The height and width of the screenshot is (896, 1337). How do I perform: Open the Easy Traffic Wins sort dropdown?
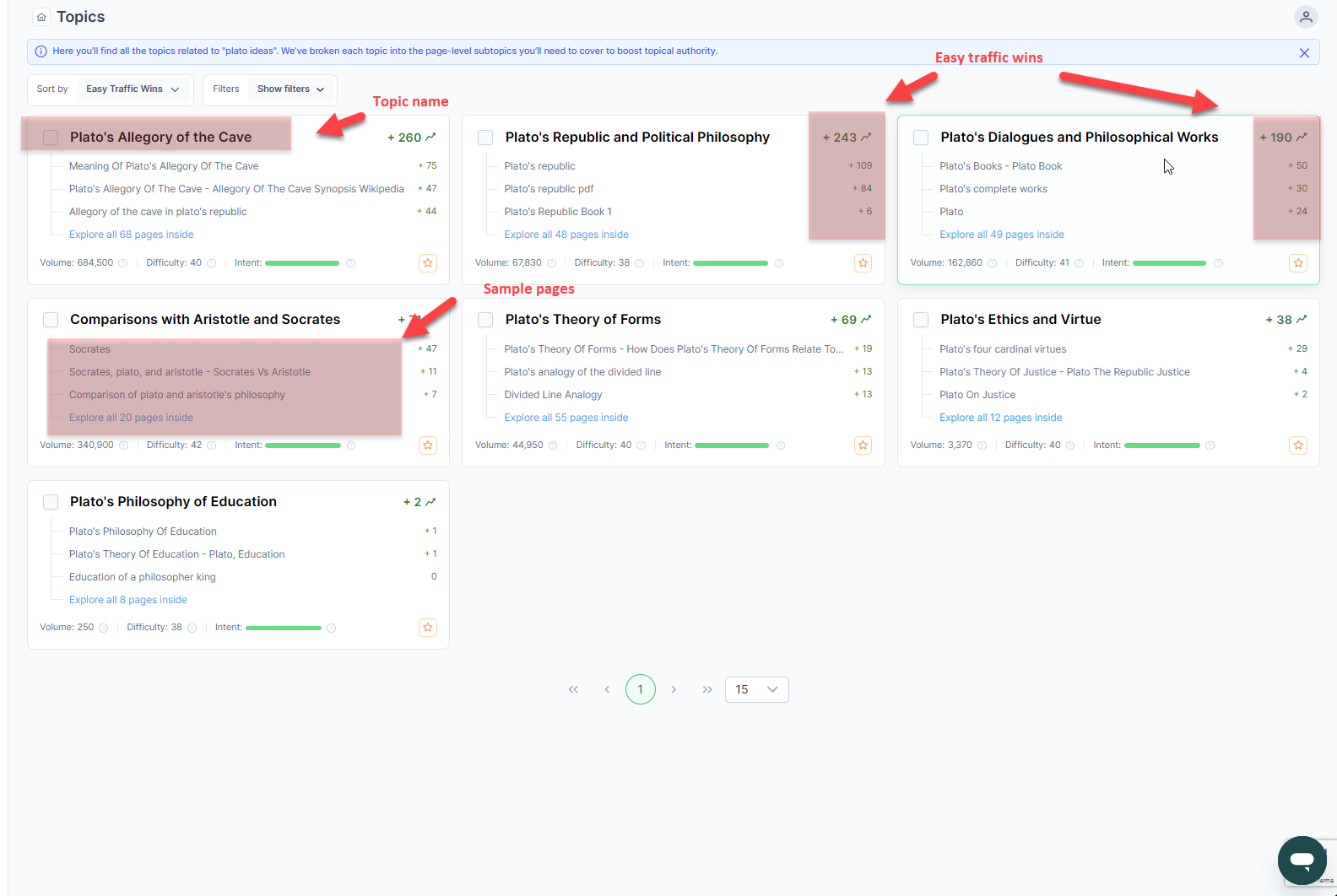click(133, 89)
